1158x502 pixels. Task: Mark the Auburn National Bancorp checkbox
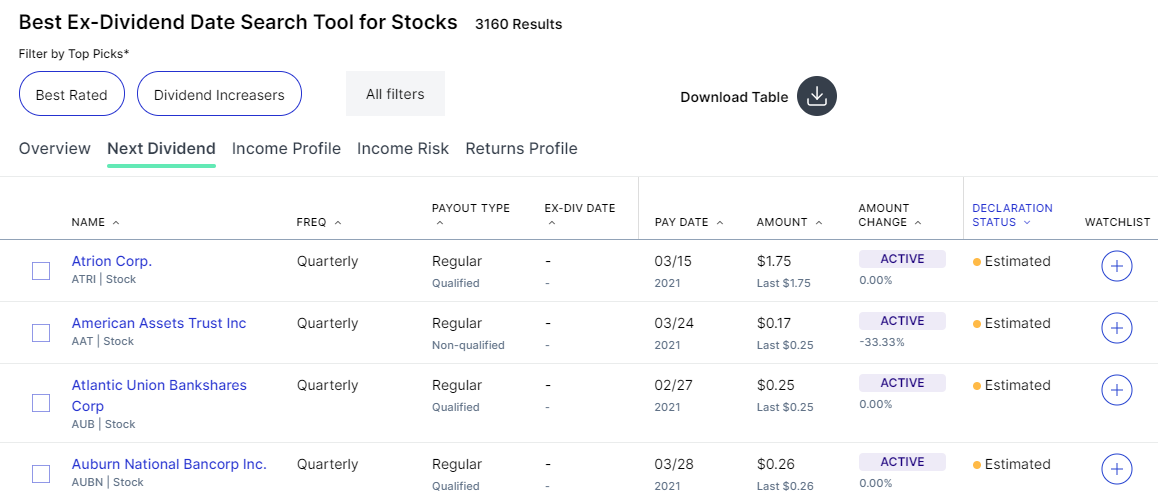point(41,474)
